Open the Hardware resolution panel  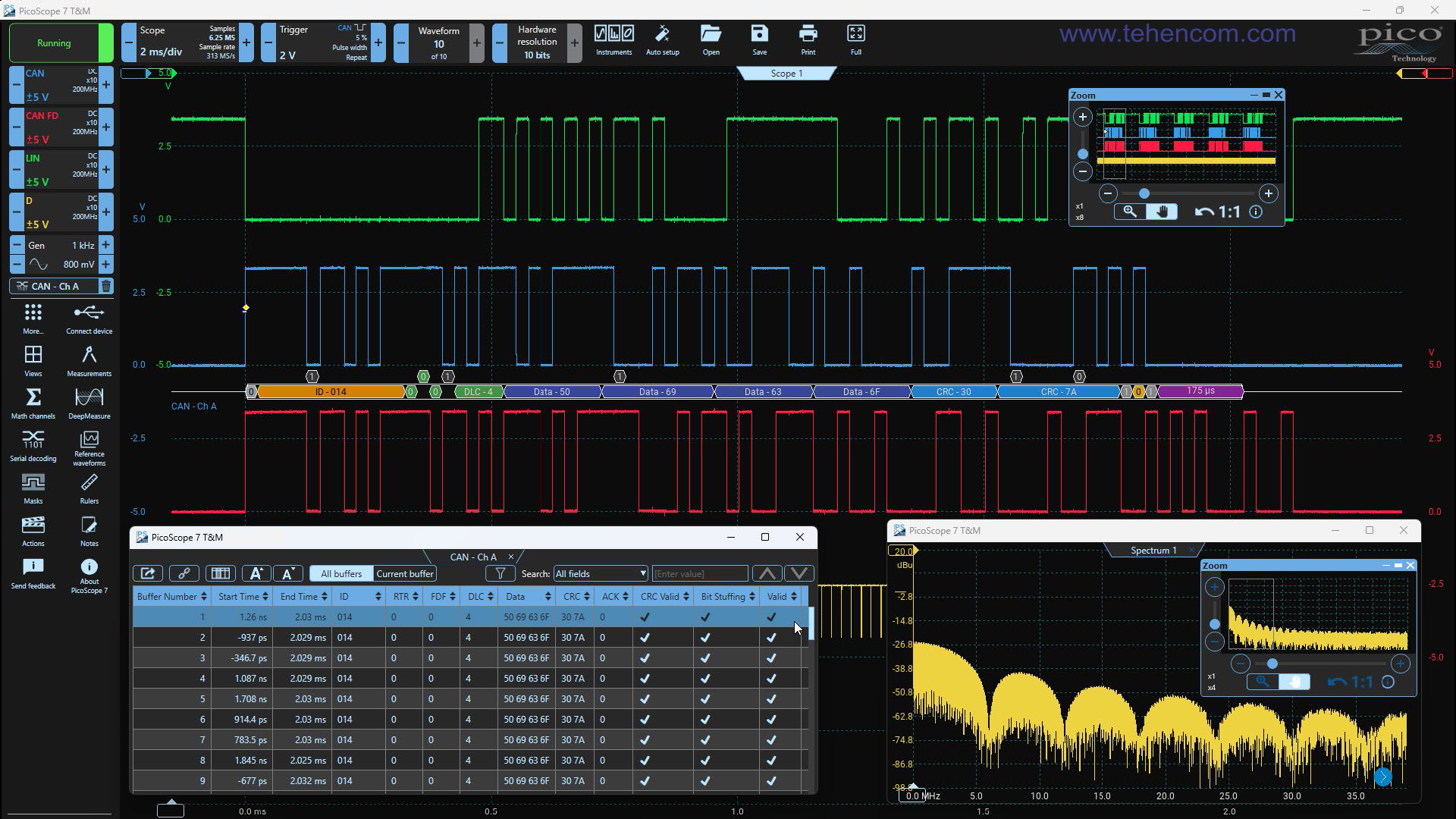coord(537,42)
